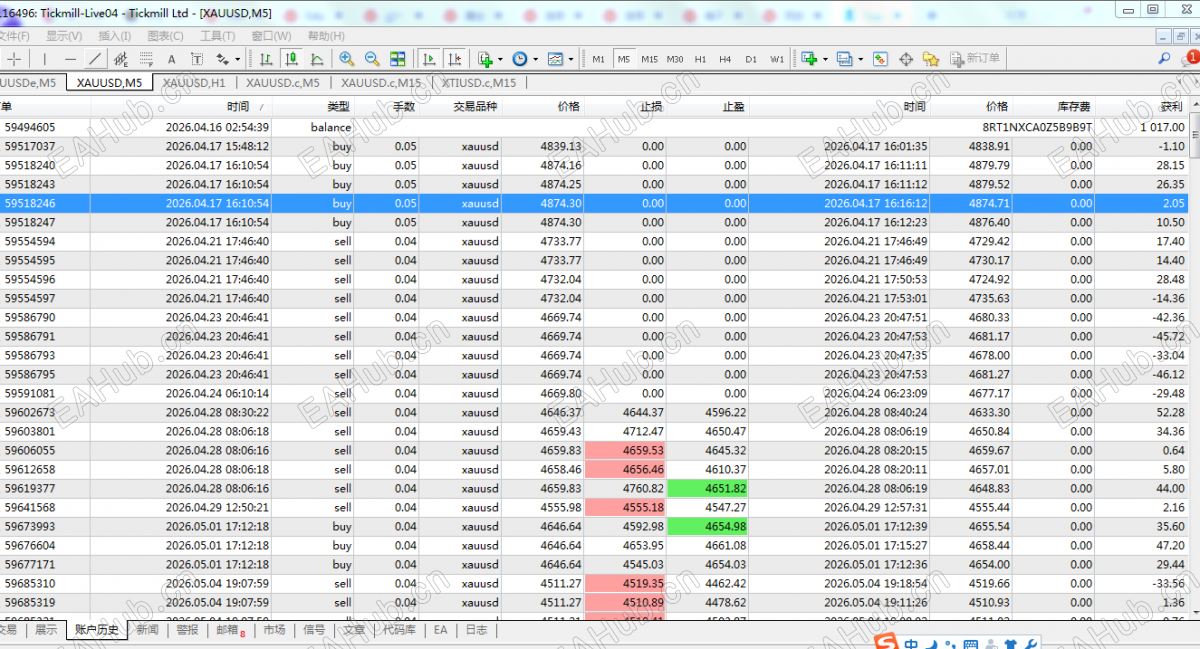Set timeframe to M15

650,59
